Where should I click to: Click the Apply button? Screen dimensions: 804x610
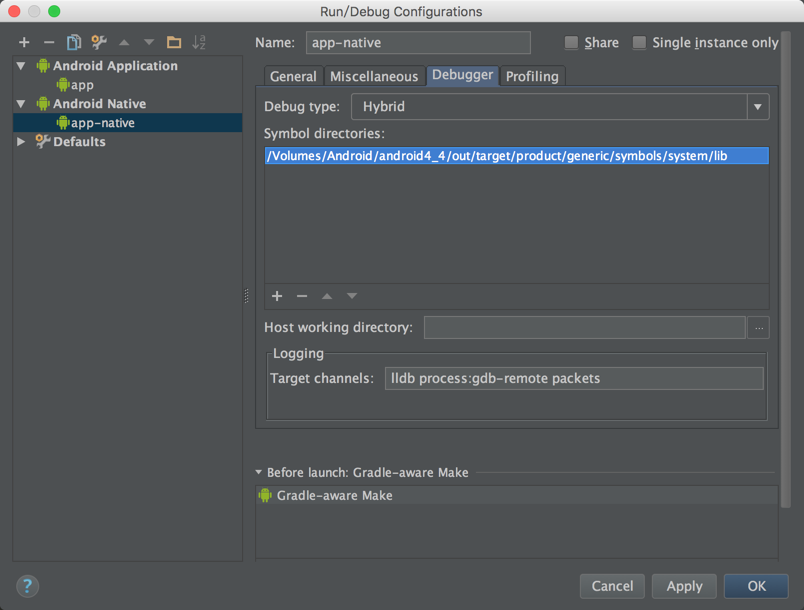coord(684,586)
